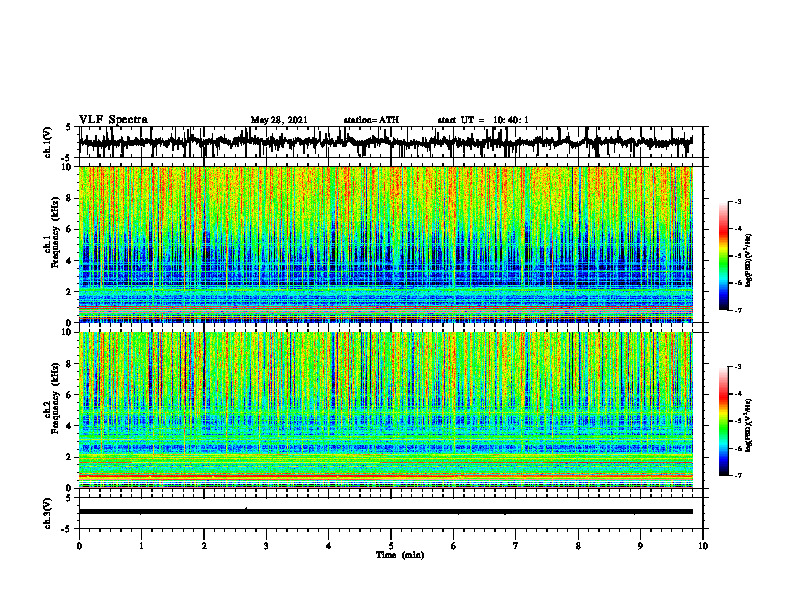Click the 'VLF Spectra' plot title

(x=113, y=120)
